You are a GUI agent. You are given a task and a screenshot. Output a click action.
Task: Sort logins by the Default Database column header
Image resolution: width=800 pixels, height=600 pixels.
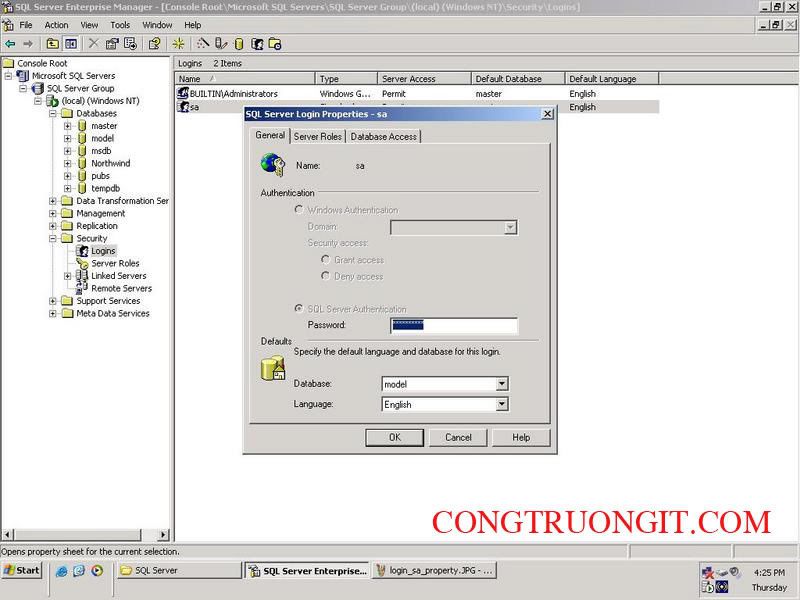[518, 79]
